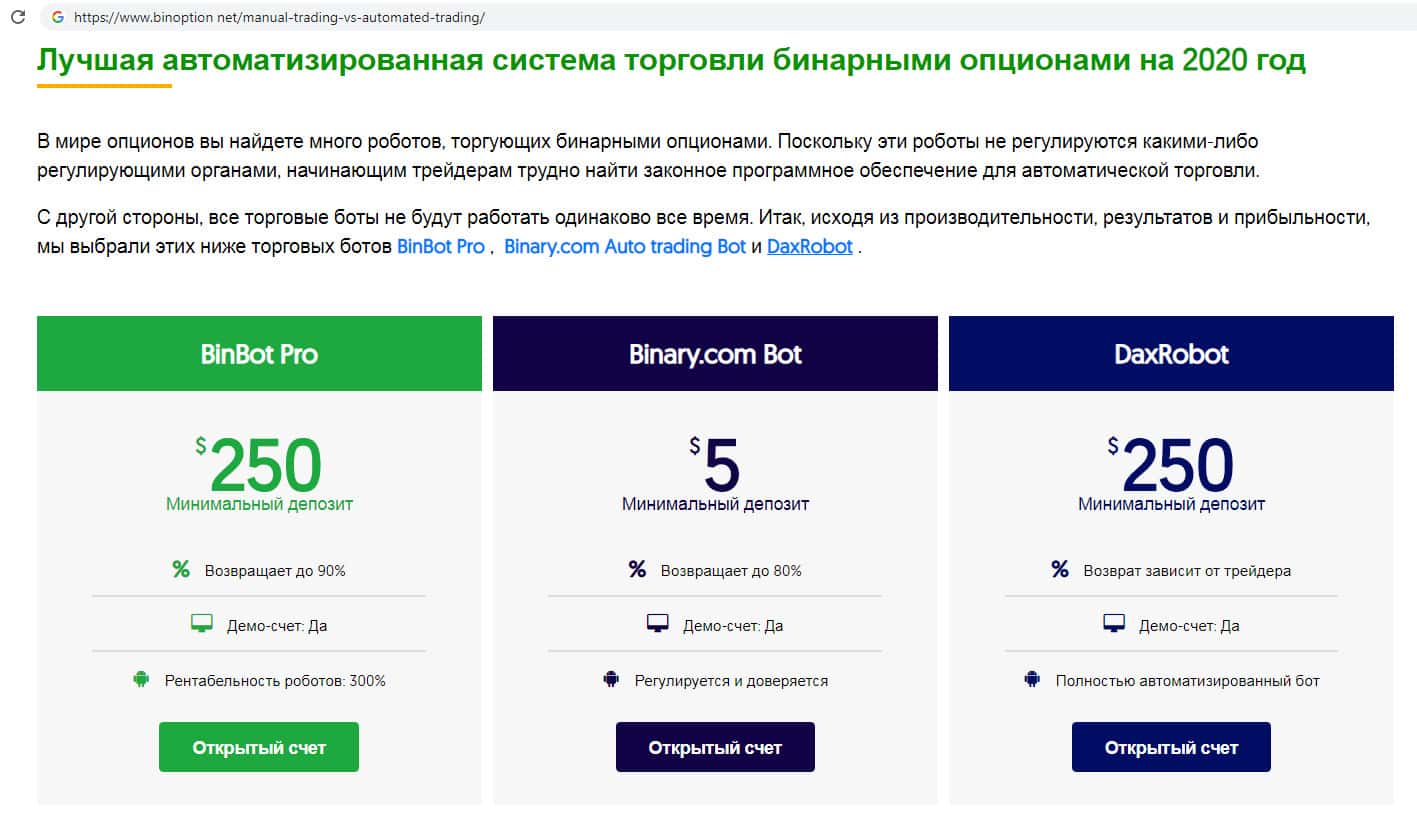The height and width of the screenshot is (833, 1417).
Task: Click the dark blue DaxRobot card header
Action: coord(1171,354)
